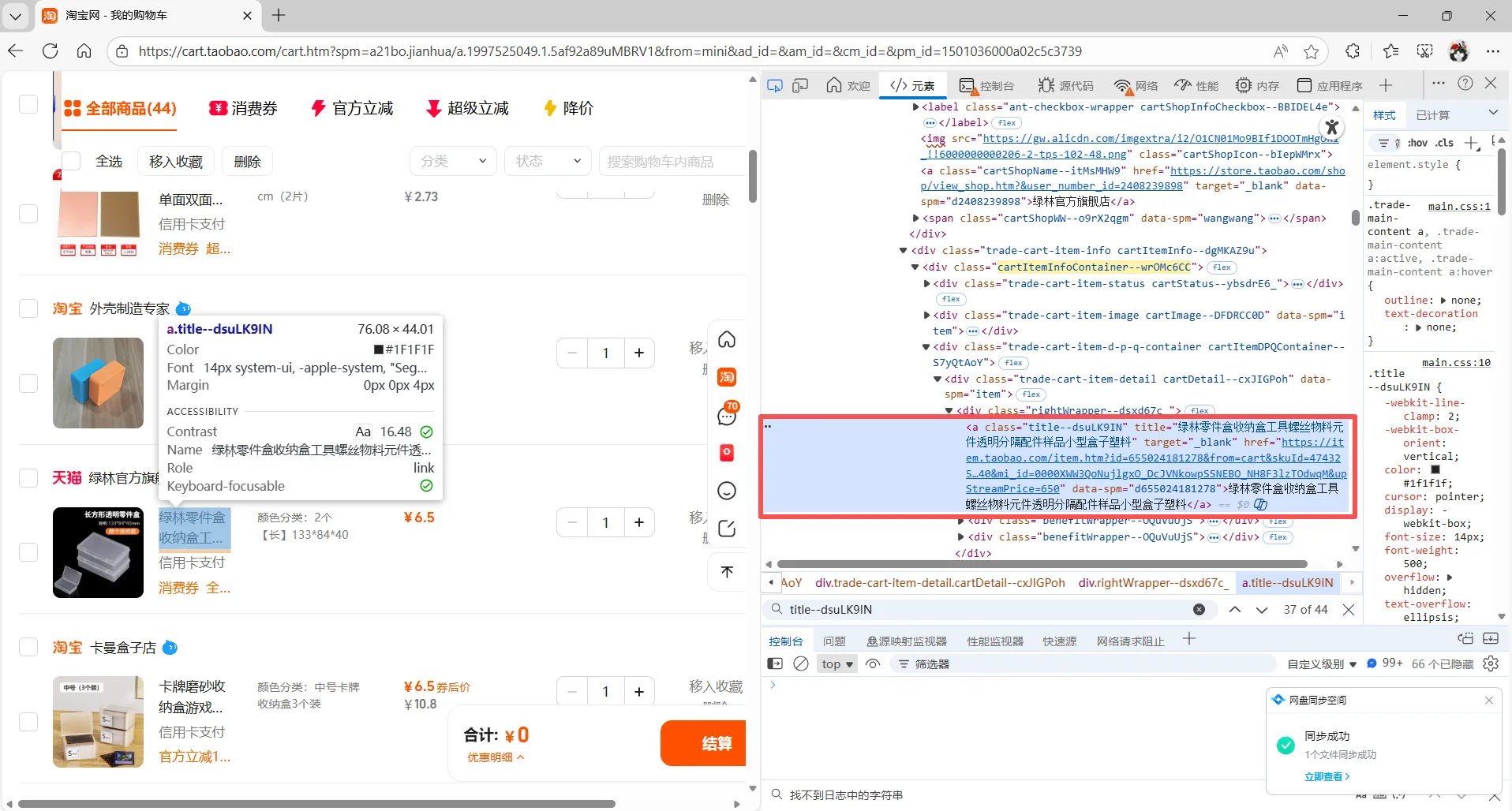Open the 分类 category dropdown

pyautogui.click(x=453, y=161)
